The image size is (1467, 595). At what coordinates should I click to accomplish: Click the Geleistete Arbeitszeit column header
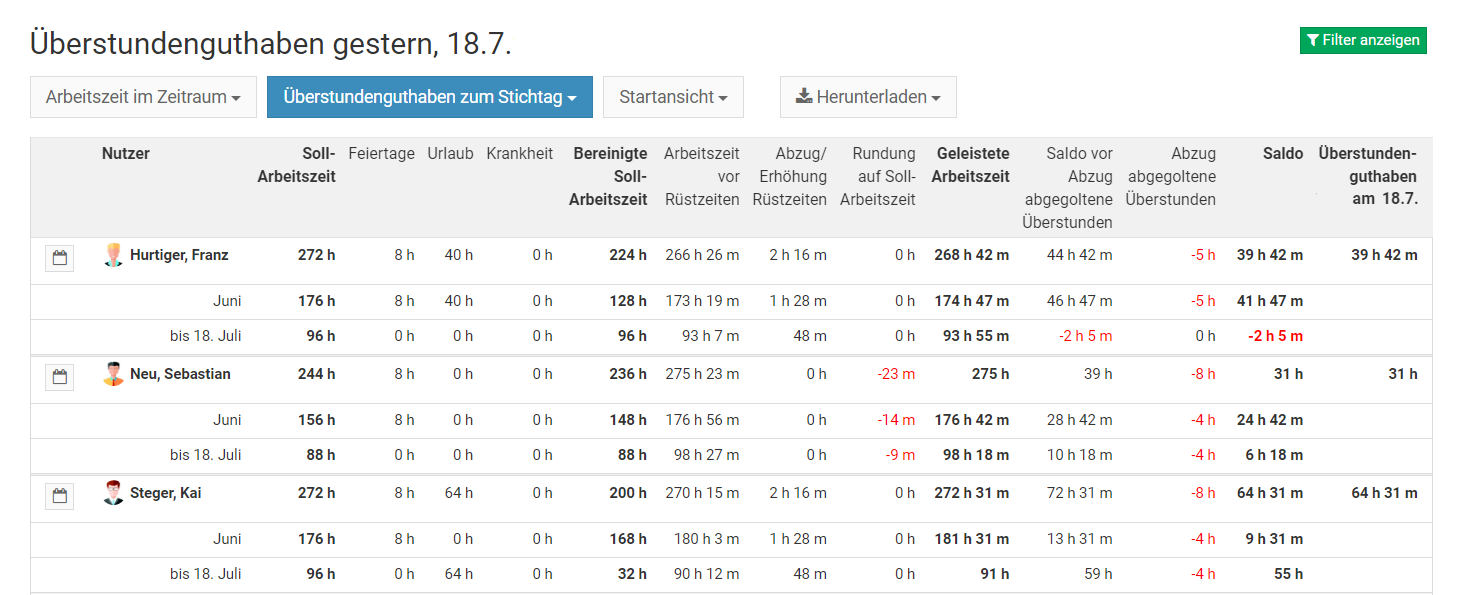[971, 165]
